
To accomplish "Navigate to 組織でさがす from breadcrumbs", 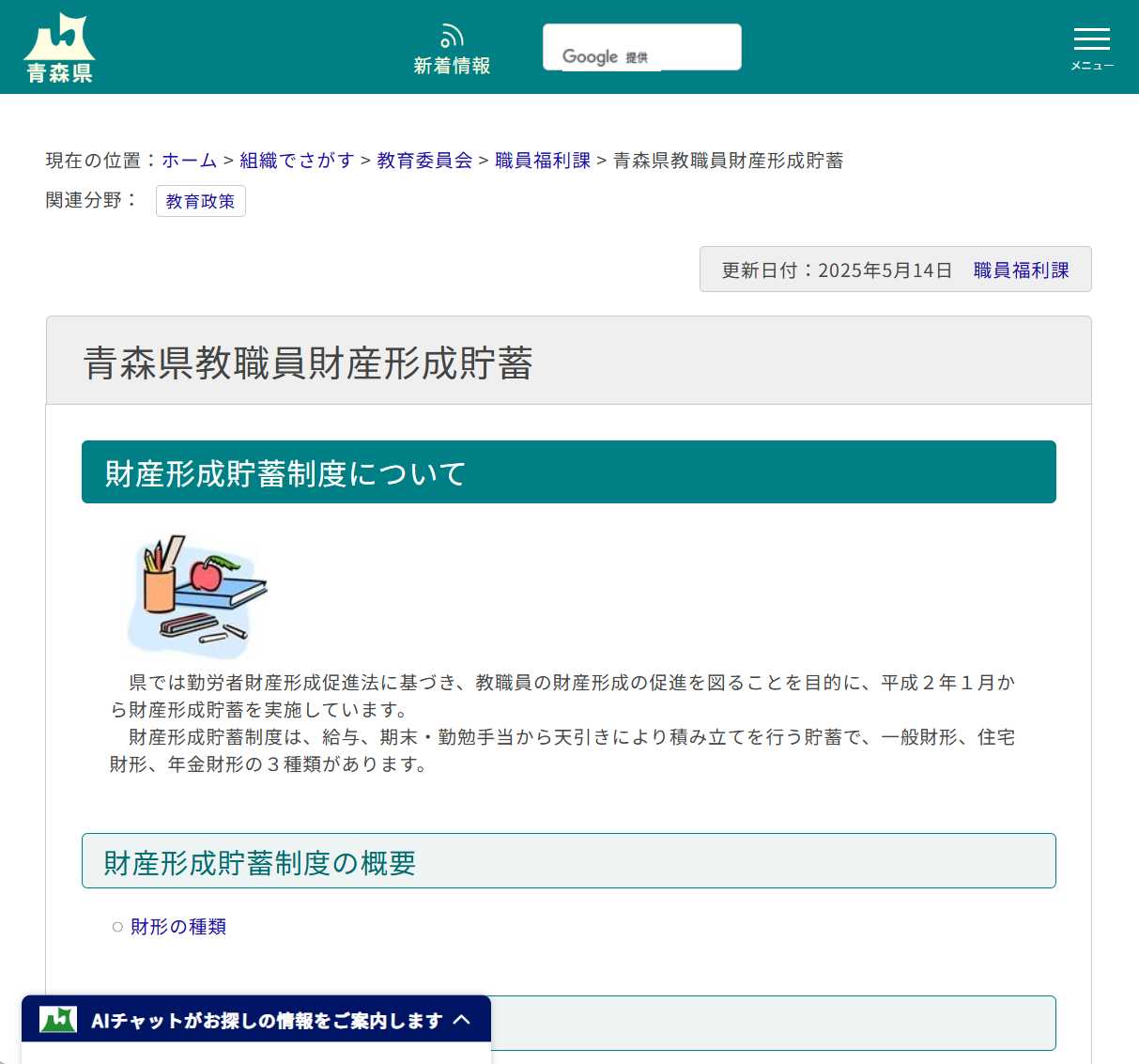I will coord(297,161).
